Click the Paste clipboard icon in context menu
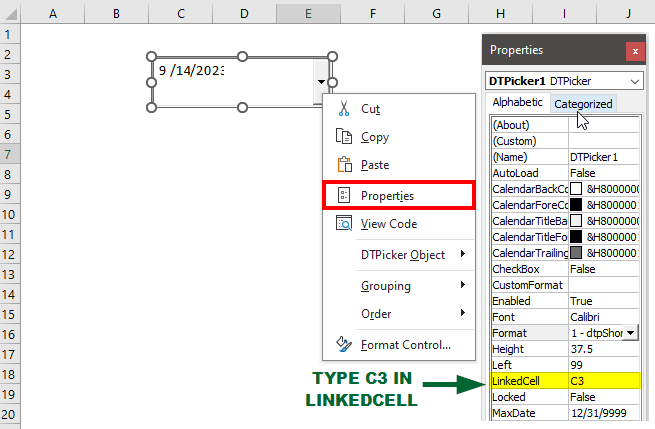The width and height of the screenshot is (655, 429). click(x=344, y=165)
